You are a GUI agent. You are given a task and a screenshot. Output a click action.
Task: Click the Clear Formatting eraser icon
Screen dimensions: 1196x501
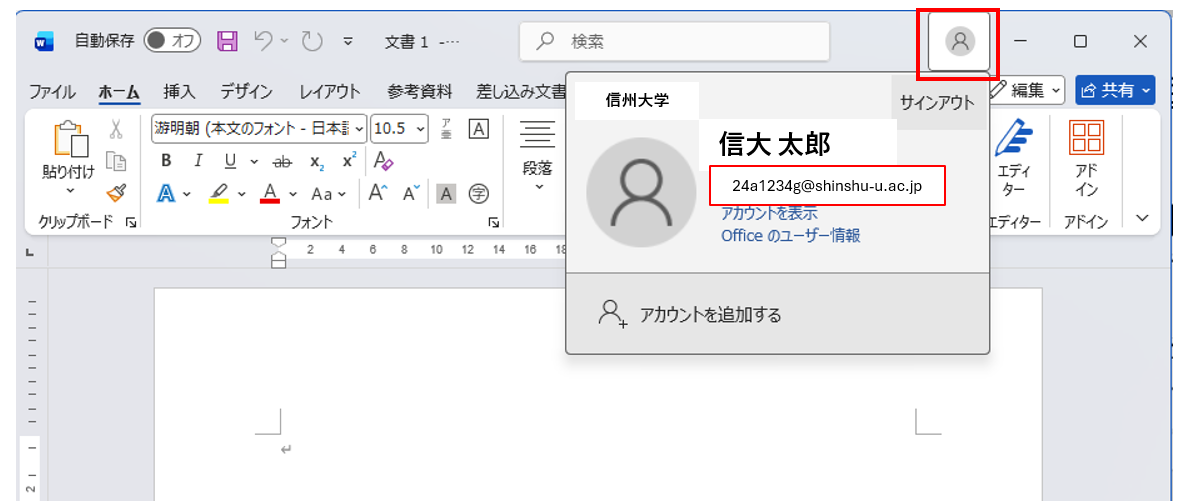click(383, 161)
